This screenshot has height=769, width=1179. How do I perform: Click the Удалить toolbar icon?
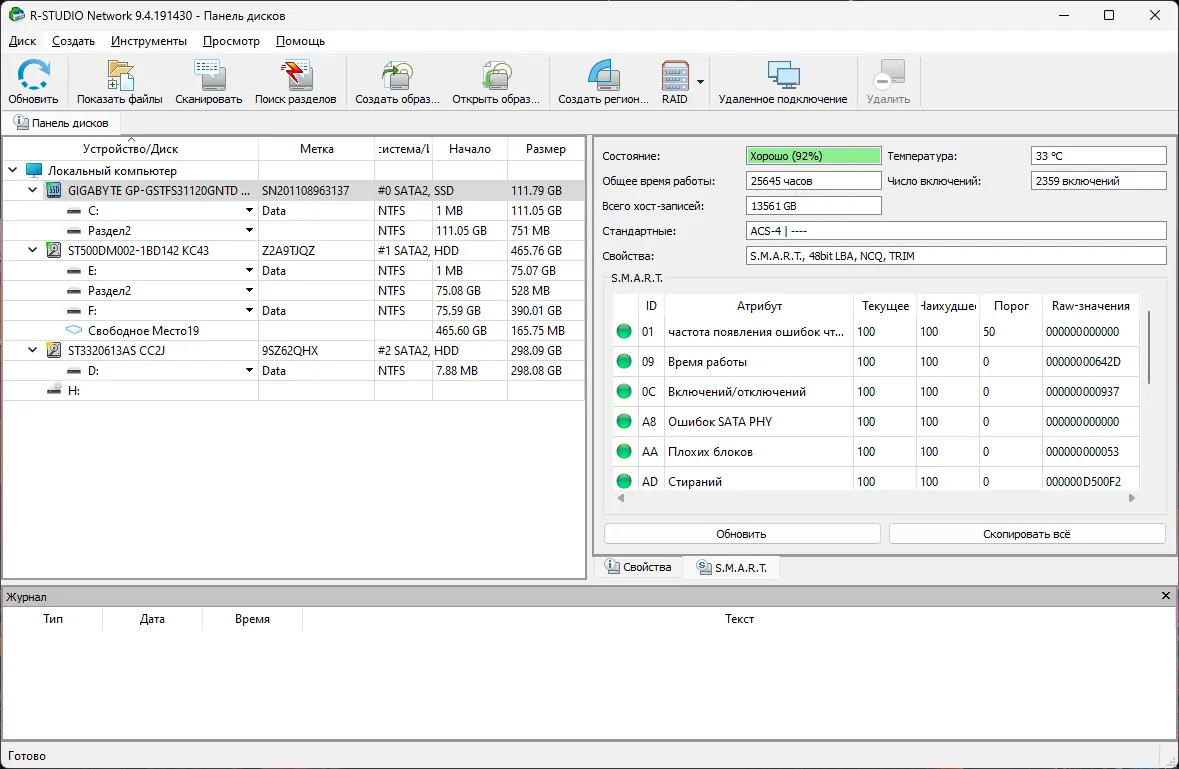pyautogui.click(x=888, y=75)
